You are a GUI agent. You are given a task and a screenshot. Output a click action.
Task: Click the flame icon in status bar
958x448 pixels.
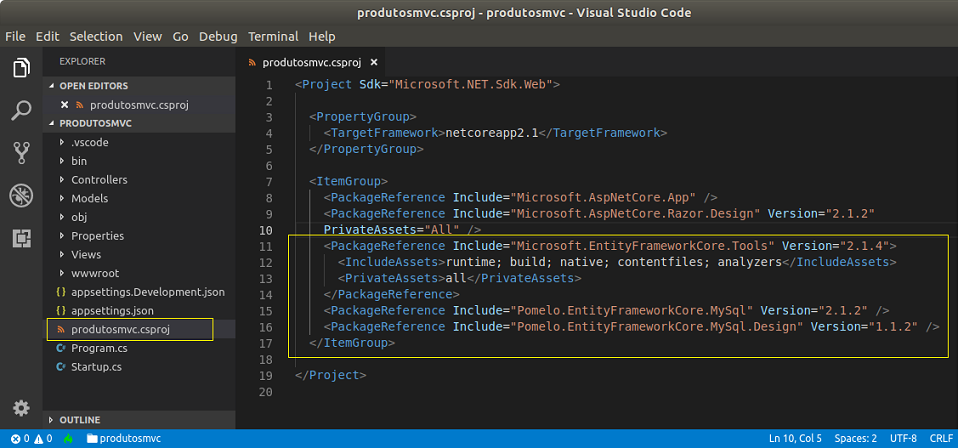click(x=68, y=439)
